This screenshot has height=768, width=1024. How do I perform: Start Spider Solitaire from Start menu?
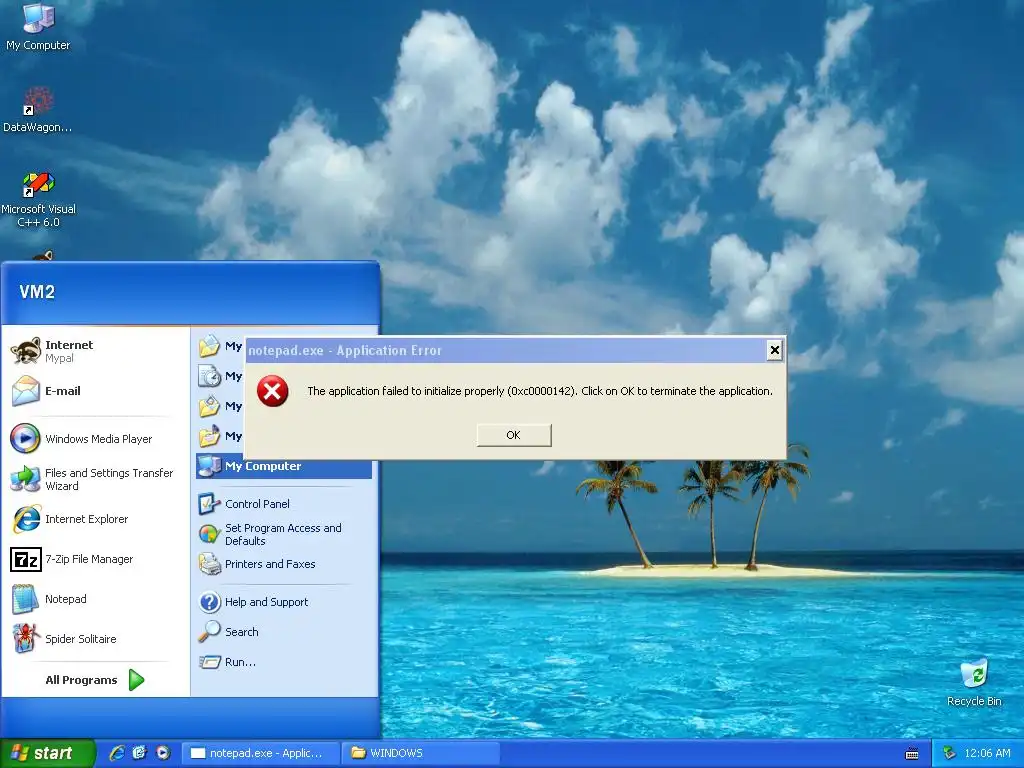click(x=95, y=639)
